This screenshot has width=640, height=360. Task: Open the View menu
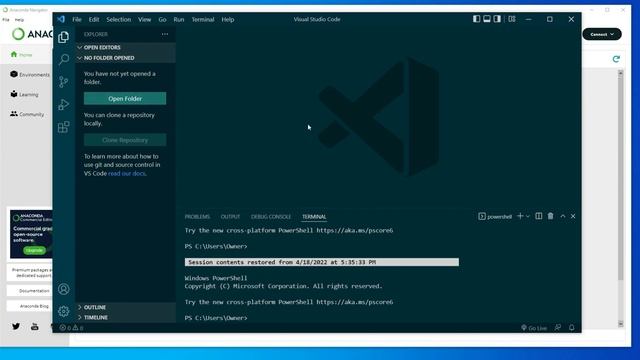coord(144,19)
